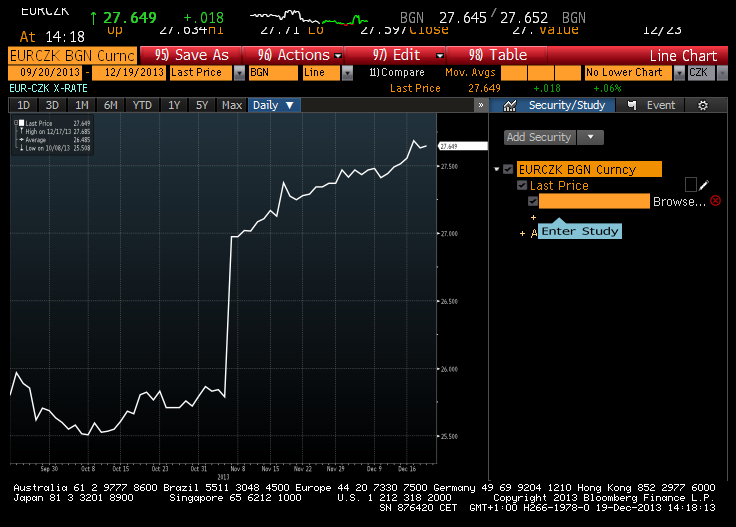The width and height of the screenshot is (736, 527).
Task: Switch to the Security/Study tab
Action: point(552,106)
